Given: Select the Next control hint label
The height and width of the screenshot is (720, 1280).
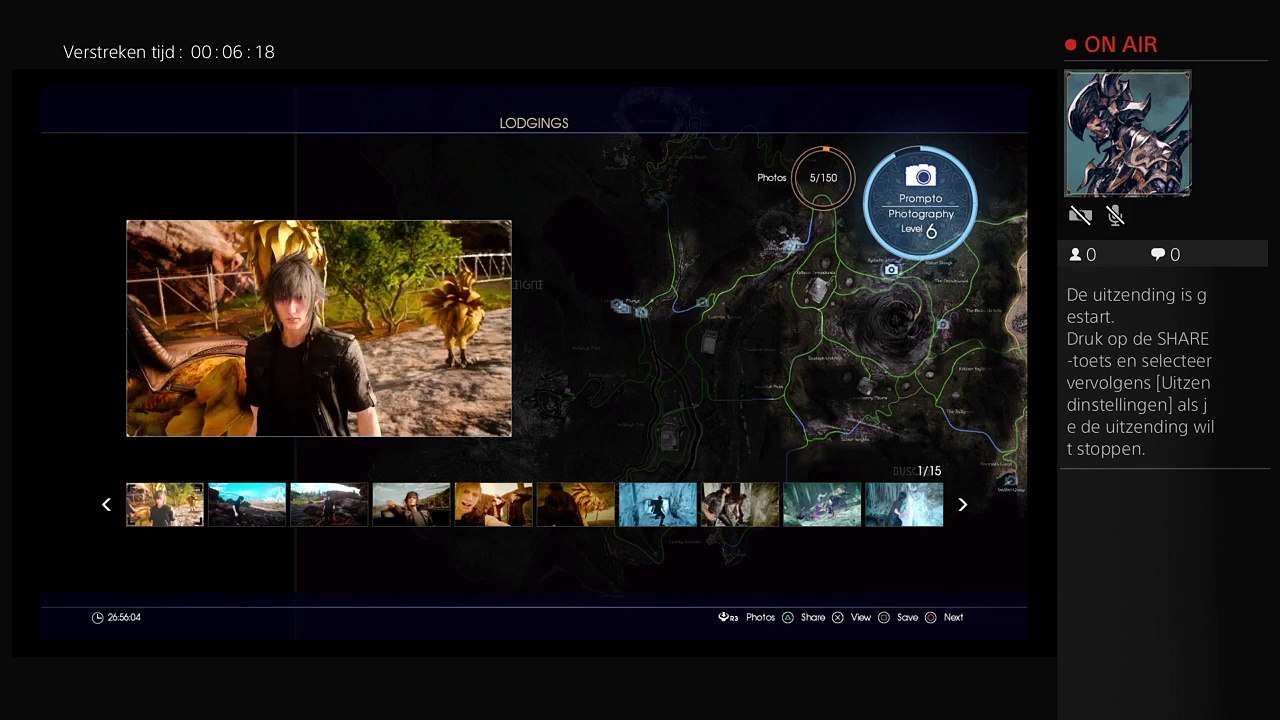Looking at the screenshot, I should click(953, 618).
